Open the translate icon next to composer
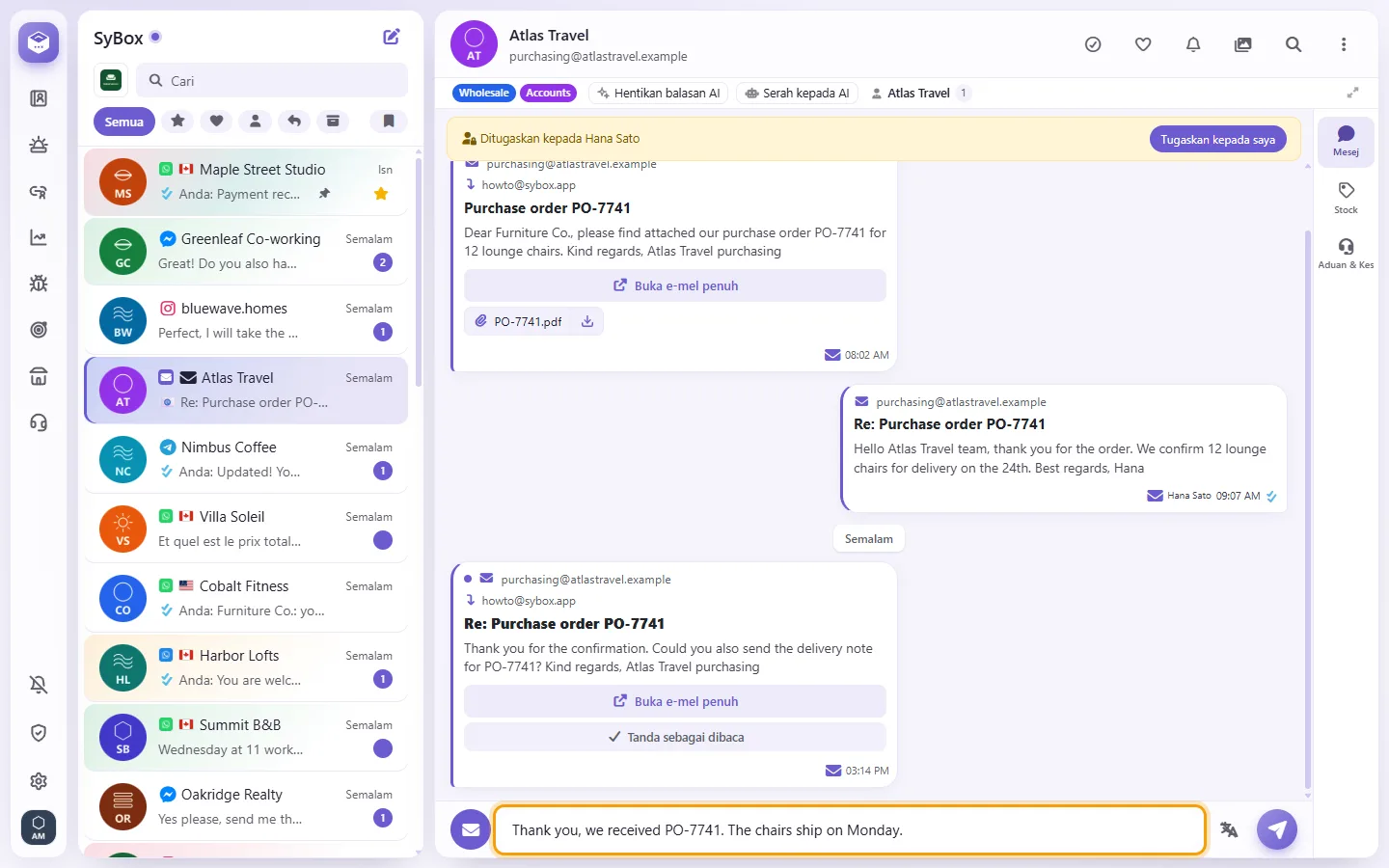 pos(1229,829)
